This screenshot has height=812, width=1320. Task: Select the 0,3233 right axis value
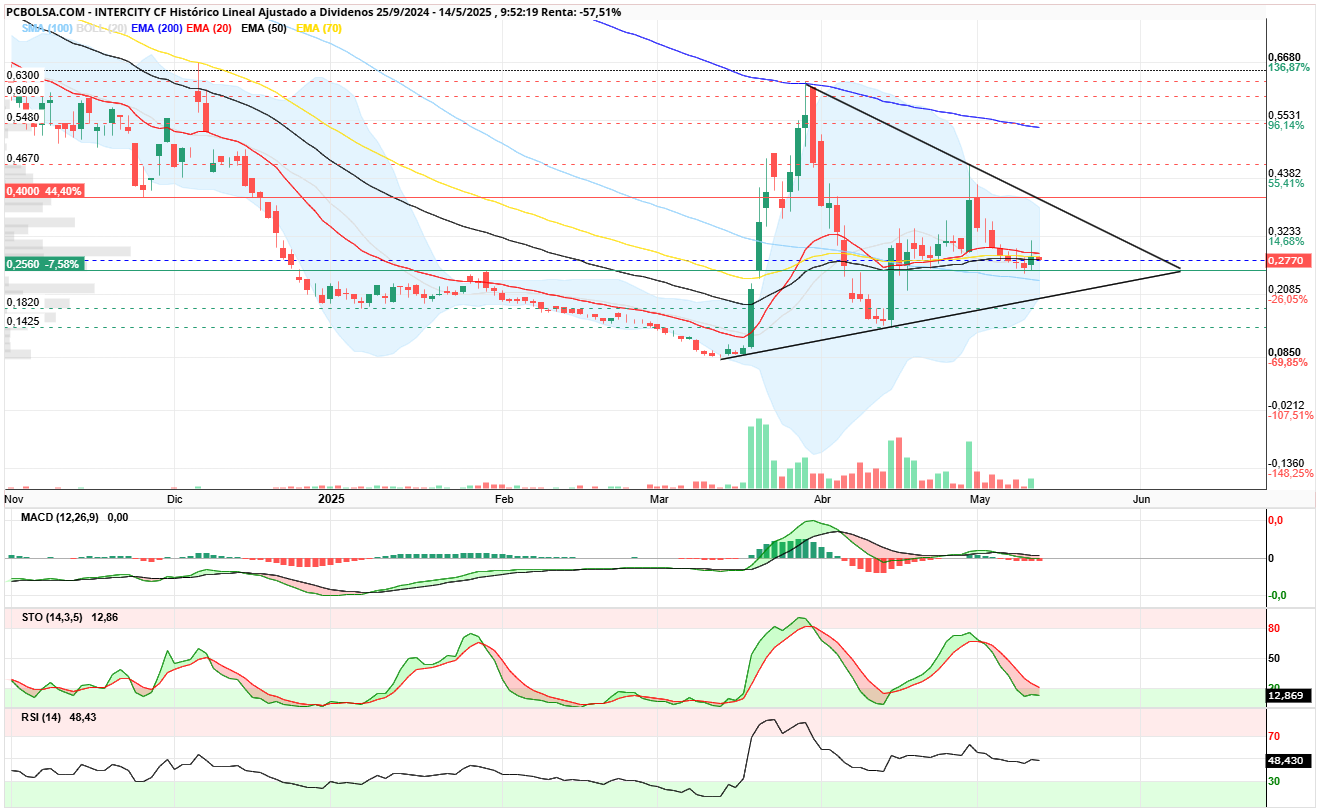1284,230
